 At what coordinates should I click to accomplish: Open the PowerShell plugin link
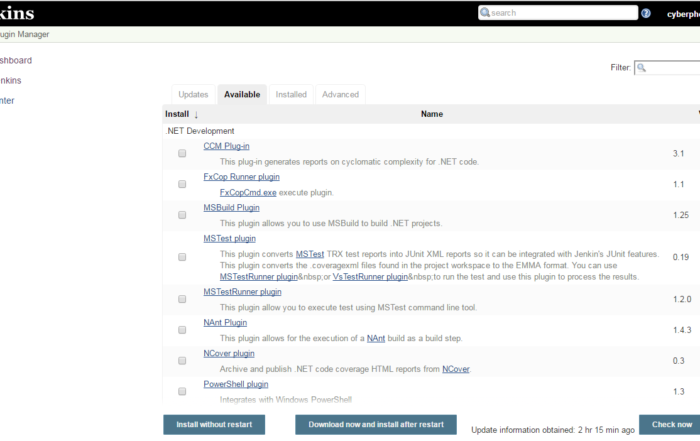(x=236, y=384)
